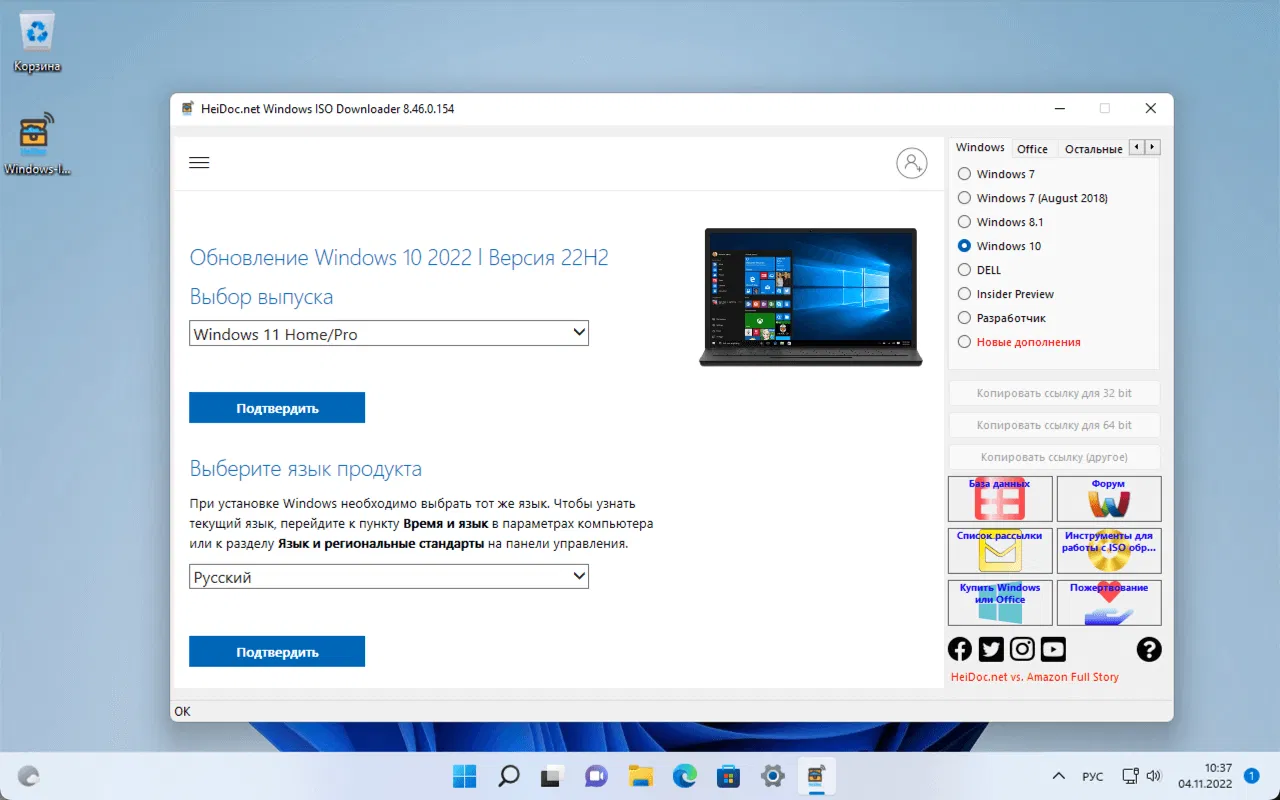Screen dimensions: 1280x800
Task: Open the HeiDoc.net vs. Amazon Full Story link
Action: click(1035, 676)
